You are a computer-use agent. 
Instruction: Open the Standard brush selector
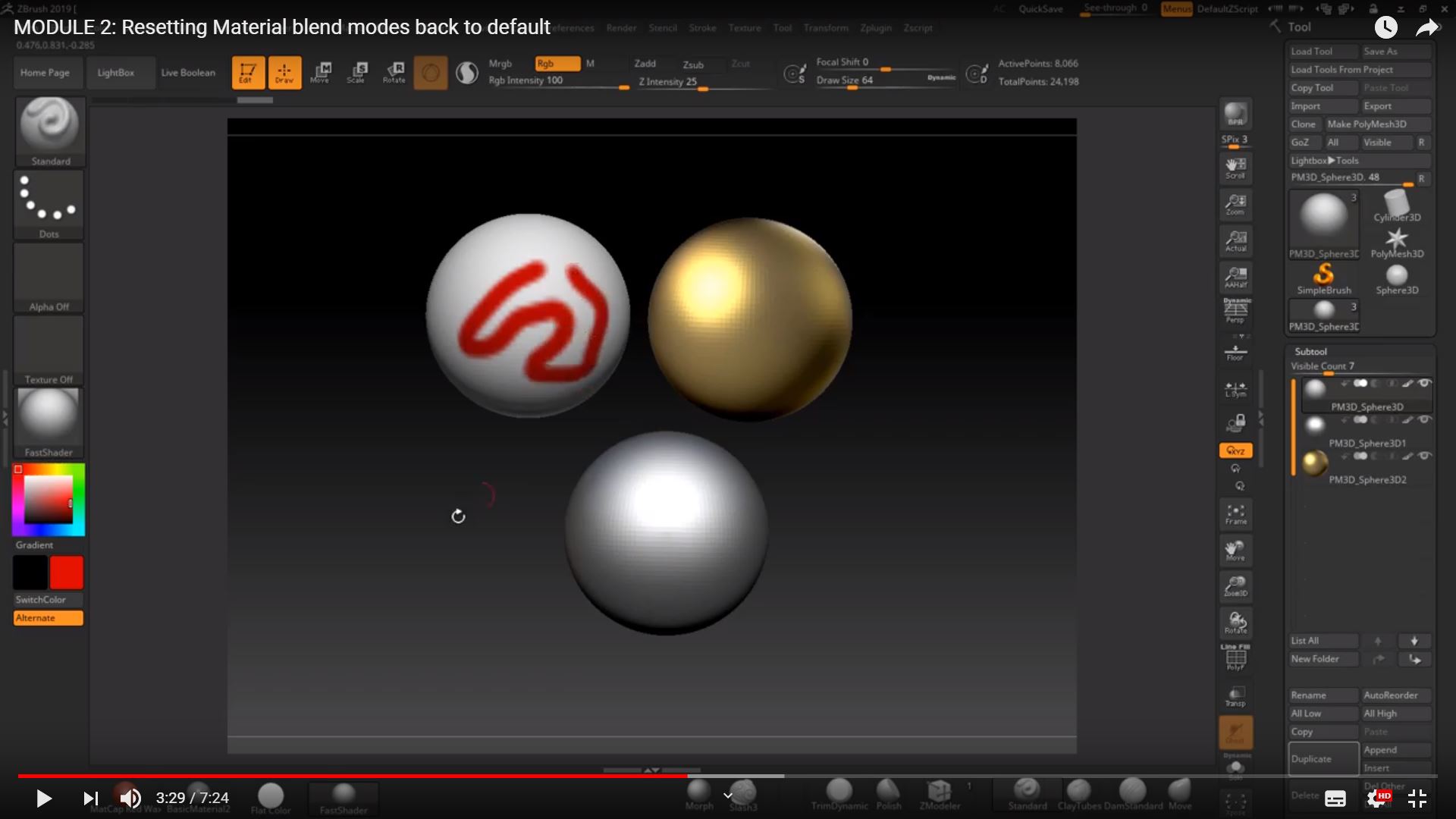50,131
